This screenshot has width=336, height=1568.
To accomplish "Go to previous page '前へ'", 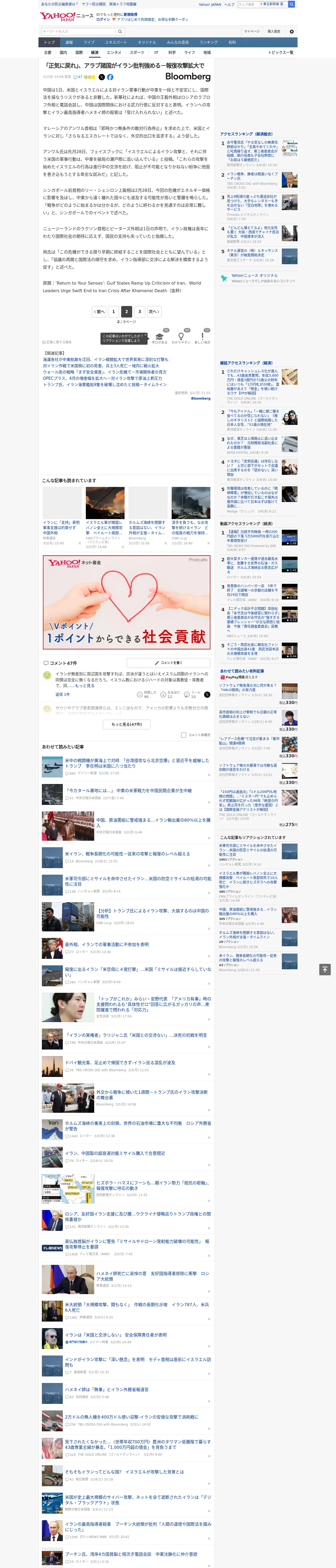I will point(99,312).
